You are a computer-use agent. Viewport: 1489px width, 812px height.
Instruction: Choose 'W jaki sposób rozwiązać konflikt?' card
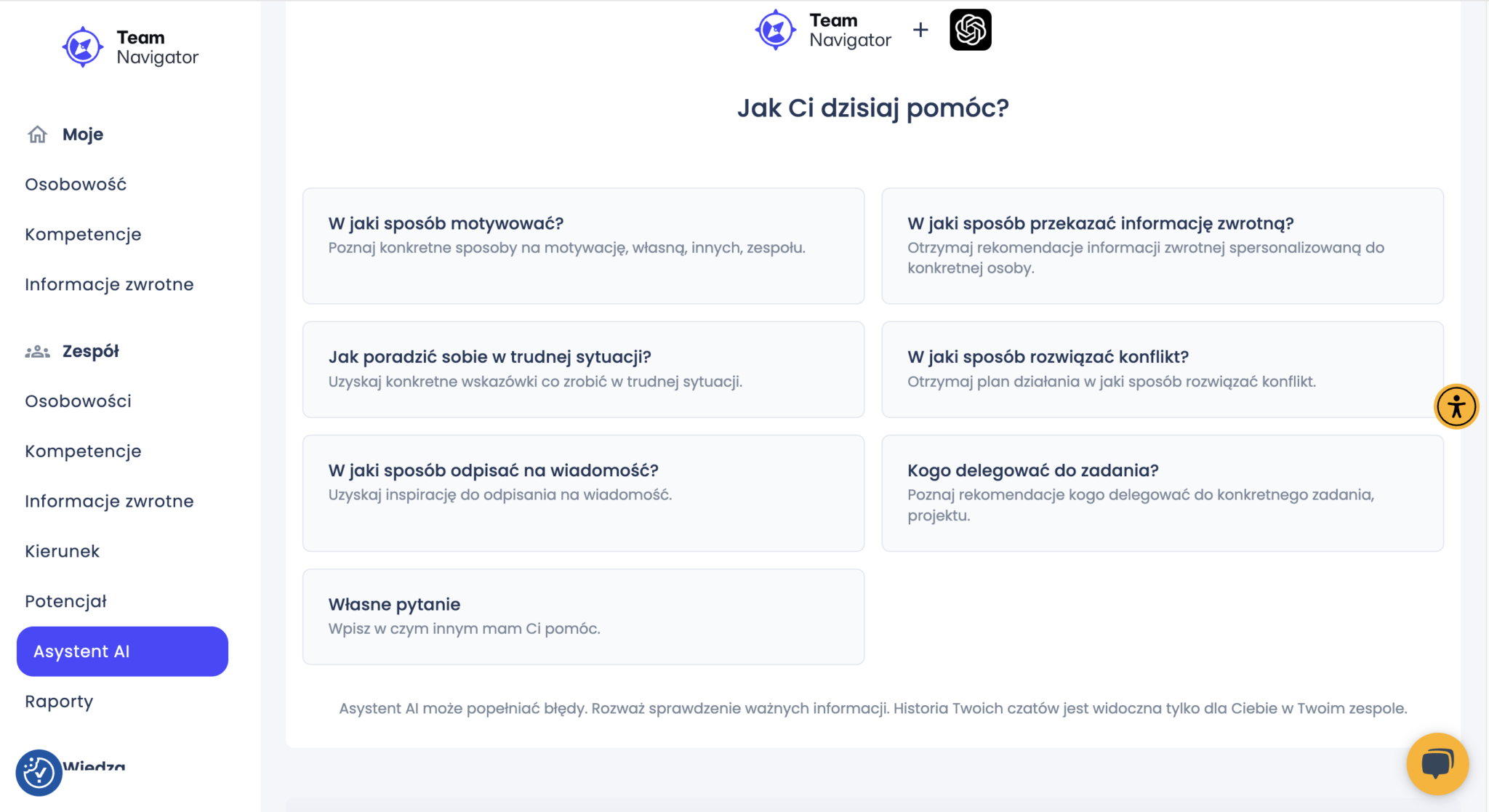tap(1162, 369)
